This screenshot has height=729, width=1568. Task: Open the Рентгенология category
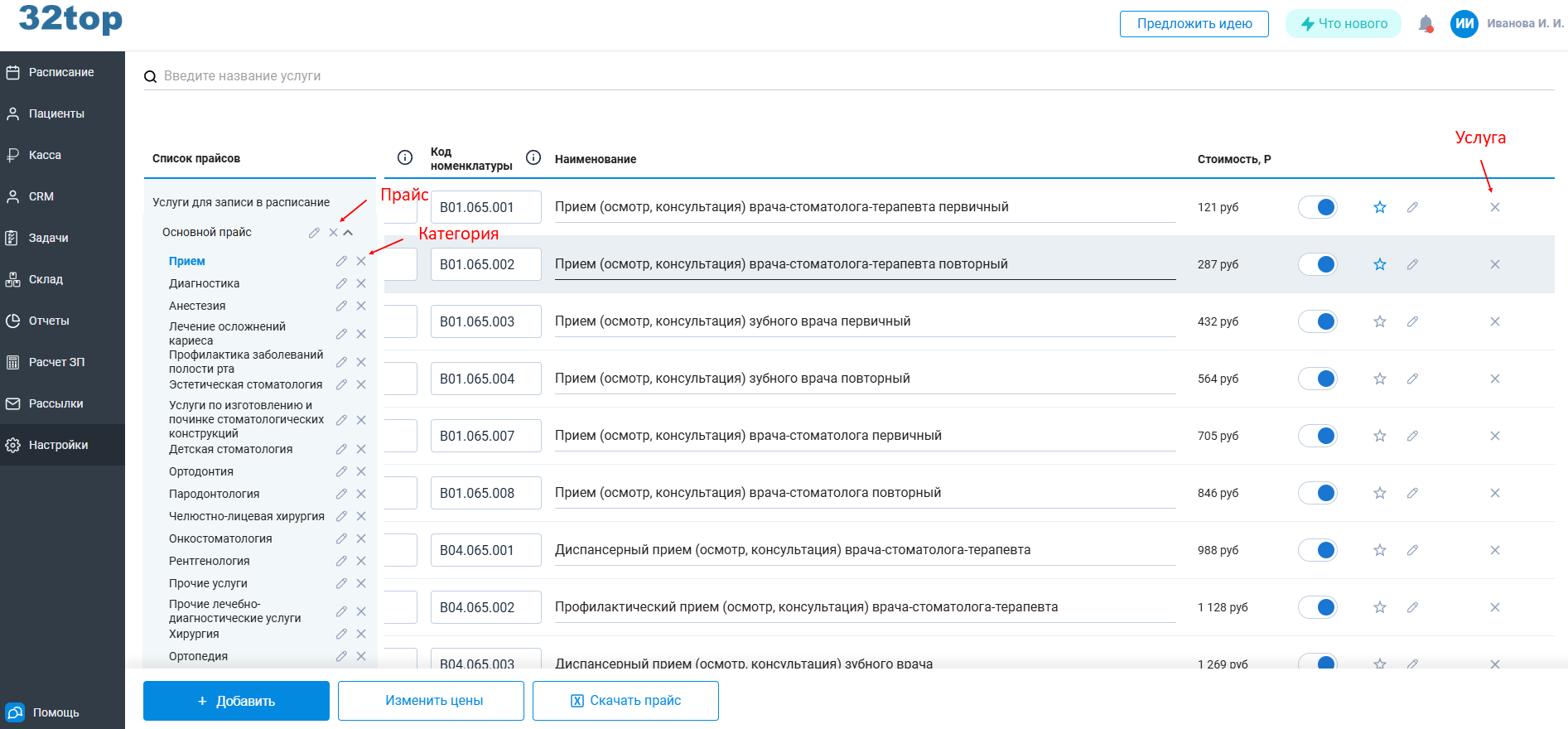point(209,561)
